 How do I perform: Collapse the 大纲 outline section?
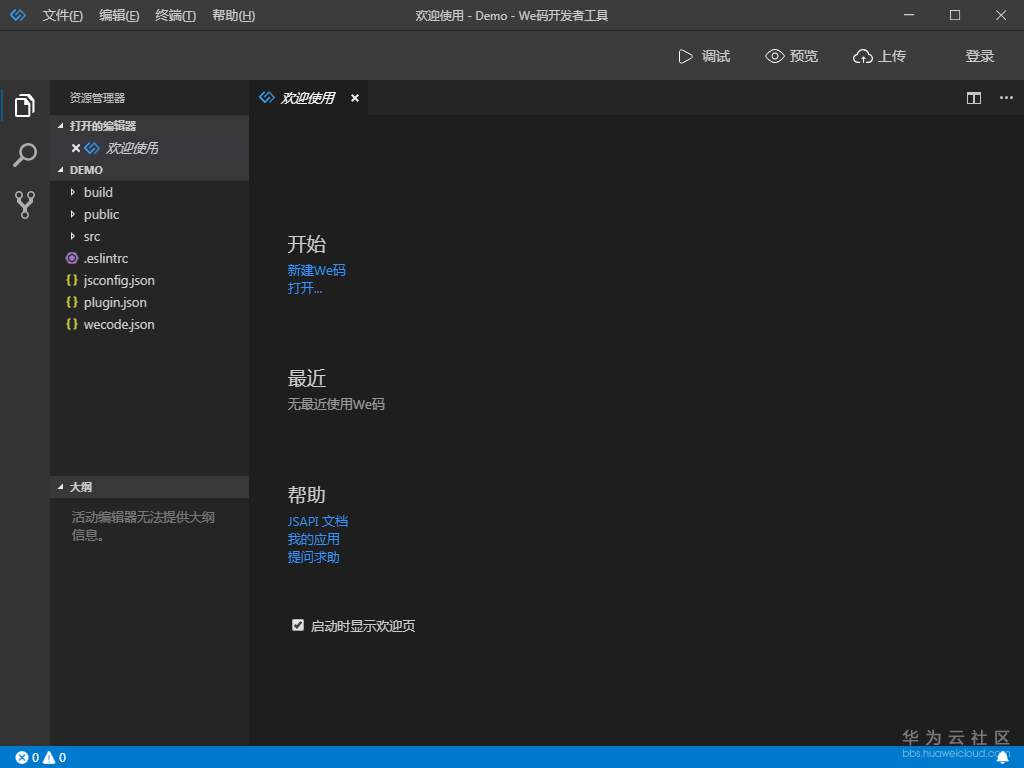pyautogui.click(x=150, y=487)
